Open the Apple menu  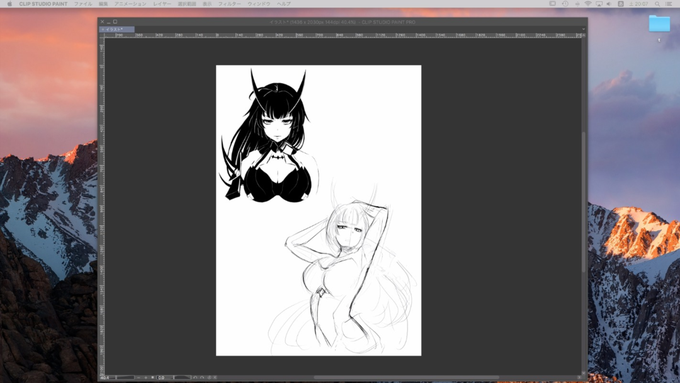tap(10, 3)
